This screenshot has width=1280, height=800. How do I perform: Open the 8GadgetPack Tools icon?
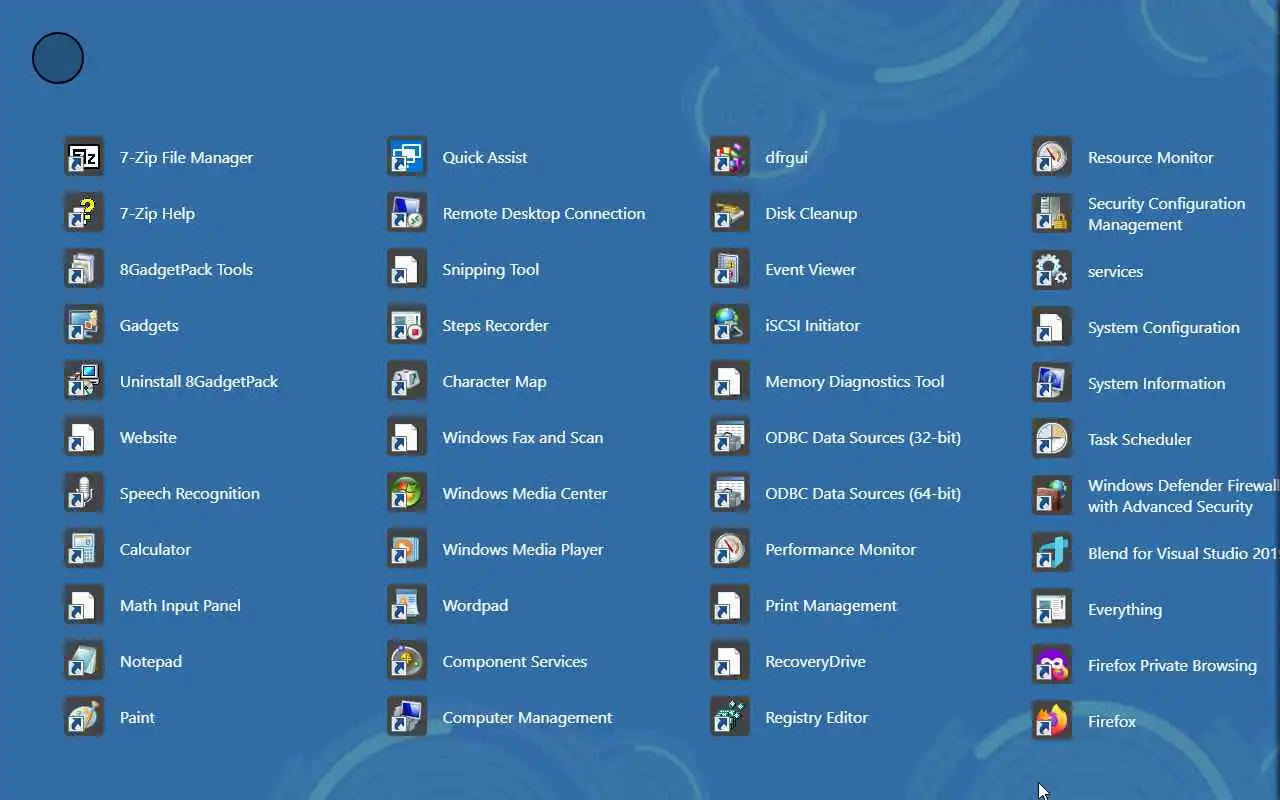(x=84, y=269)
